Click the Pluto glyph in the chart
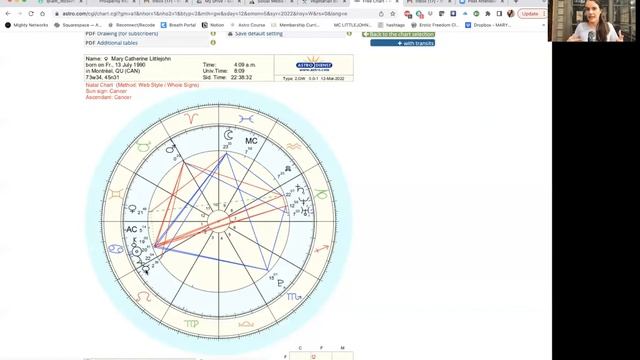 (x=280, y=283)
